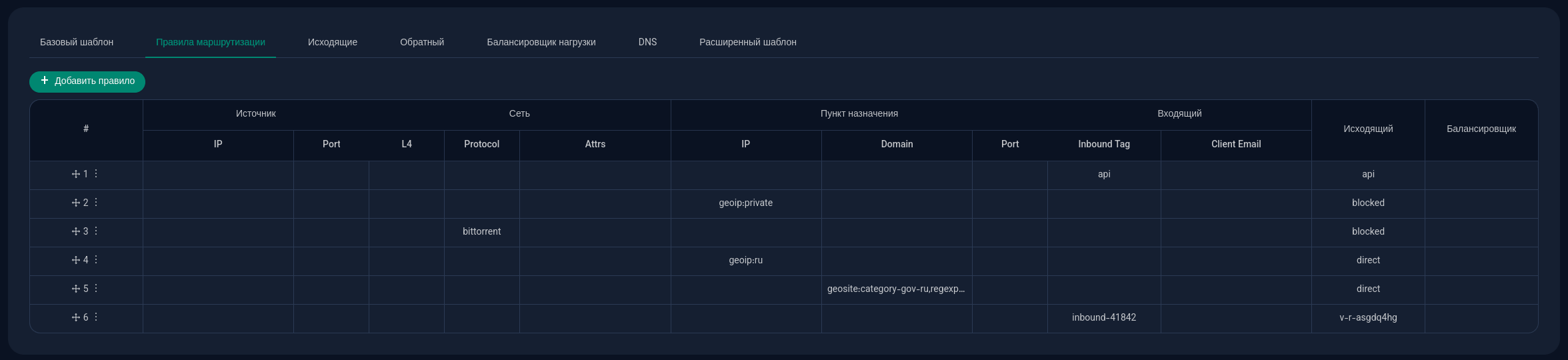Open the three-dot menu for rule 1
The height and width of the screenshot is (360, 1568).
coord(96,173)
